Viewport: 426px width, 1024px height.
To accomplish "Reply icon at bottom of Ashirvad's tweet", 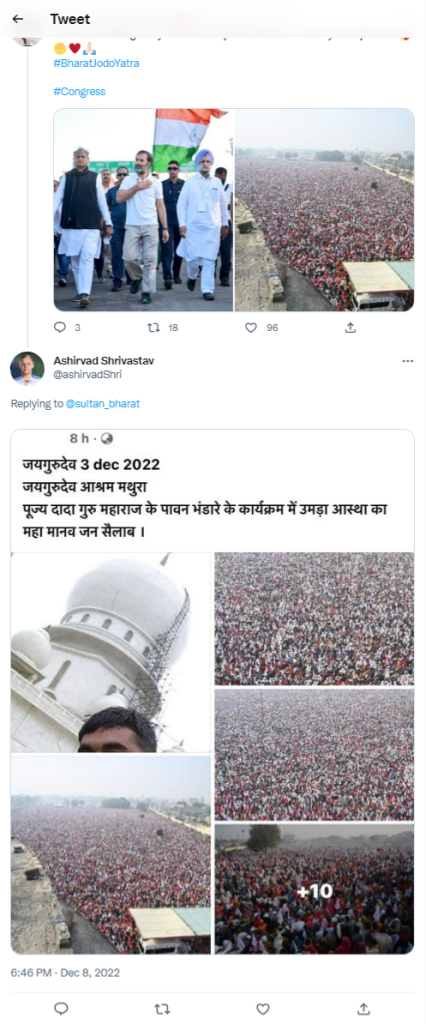I will pos(60,1009).
